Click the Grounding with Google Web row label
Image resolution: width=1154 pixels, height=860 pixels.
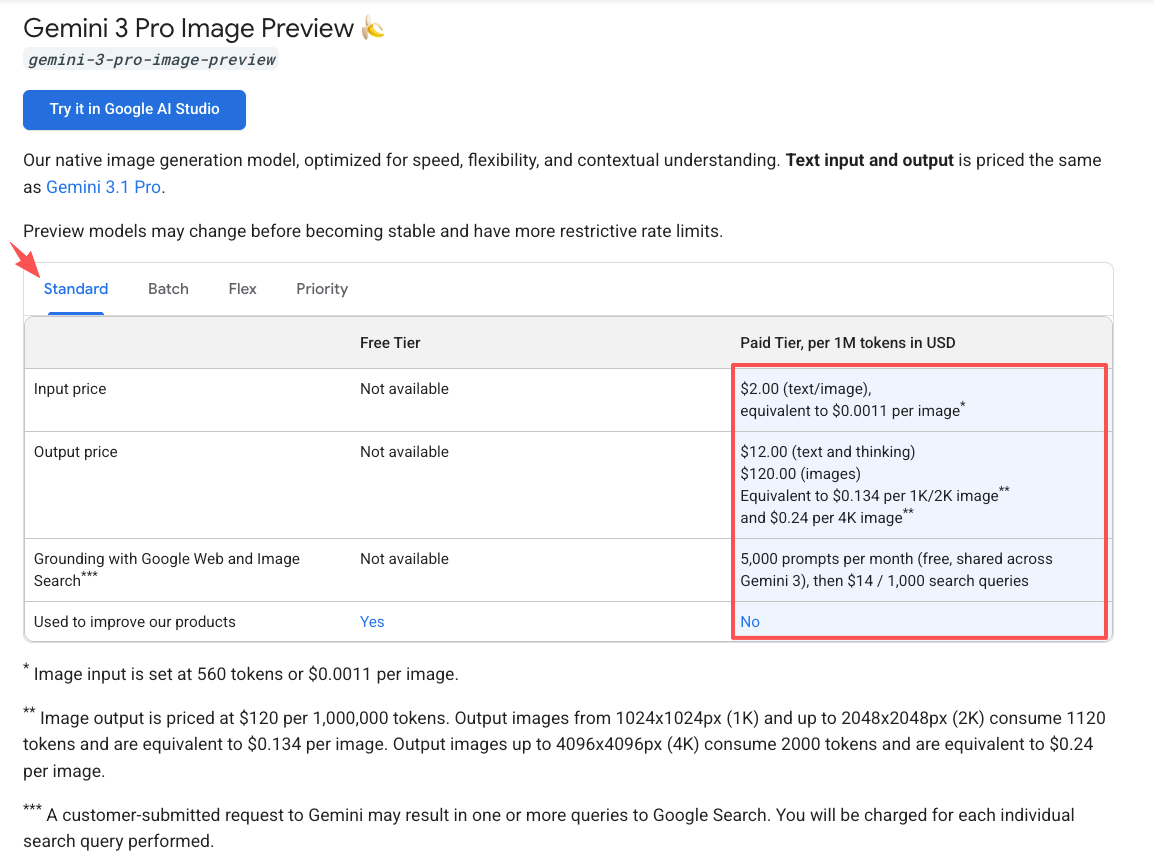166,569
